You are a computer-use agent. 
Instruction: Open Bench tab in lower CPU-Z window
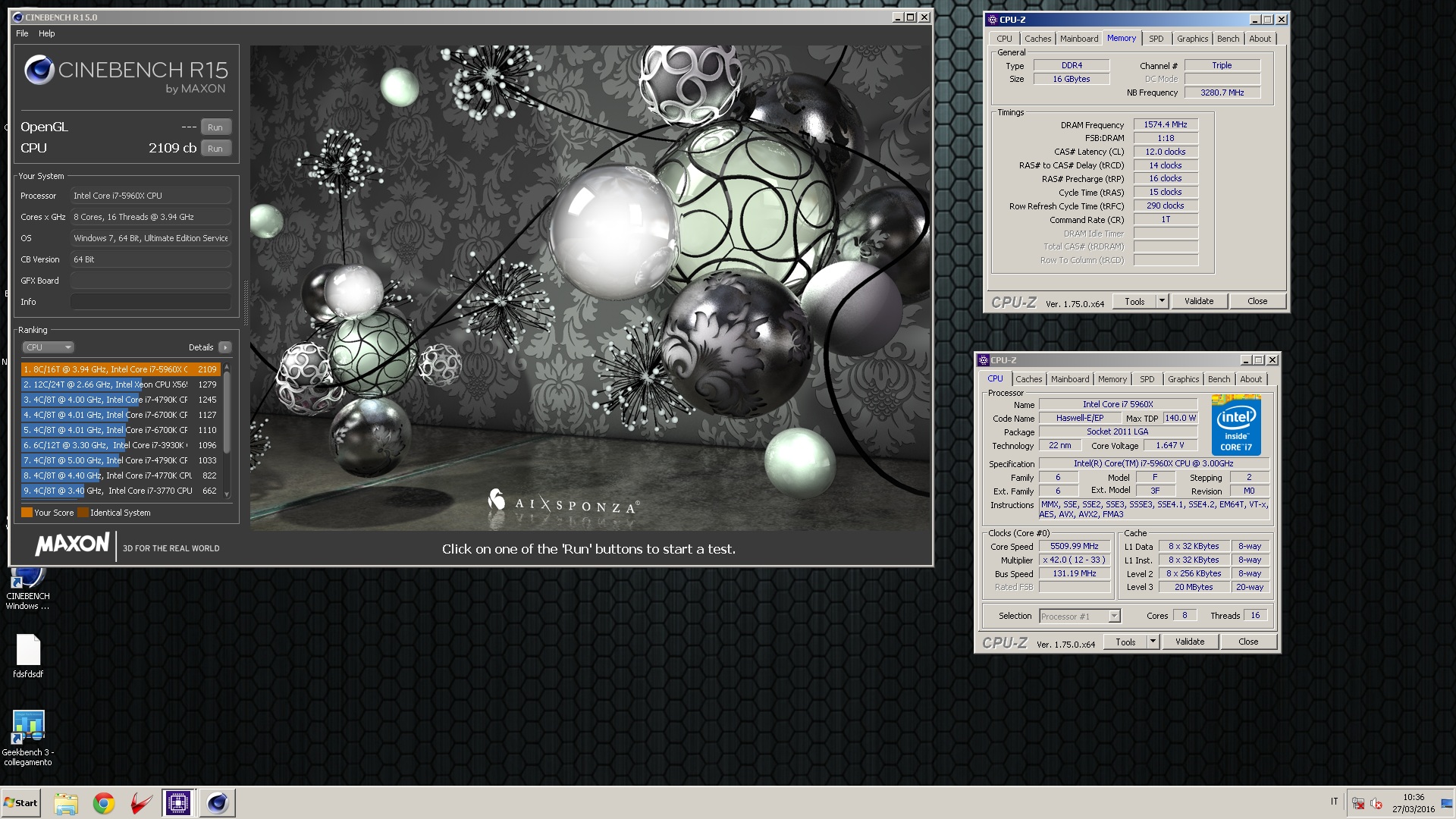(x=1219, y=379)
